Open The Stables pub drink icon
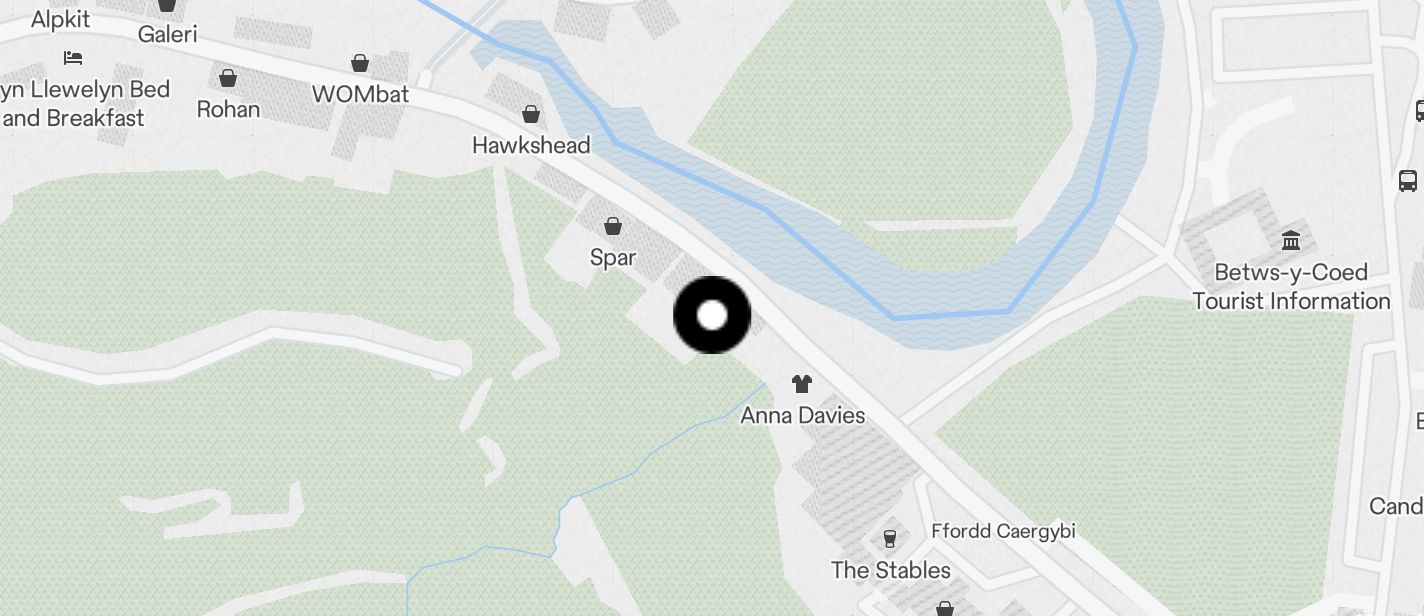 click(x=889, y=539)
